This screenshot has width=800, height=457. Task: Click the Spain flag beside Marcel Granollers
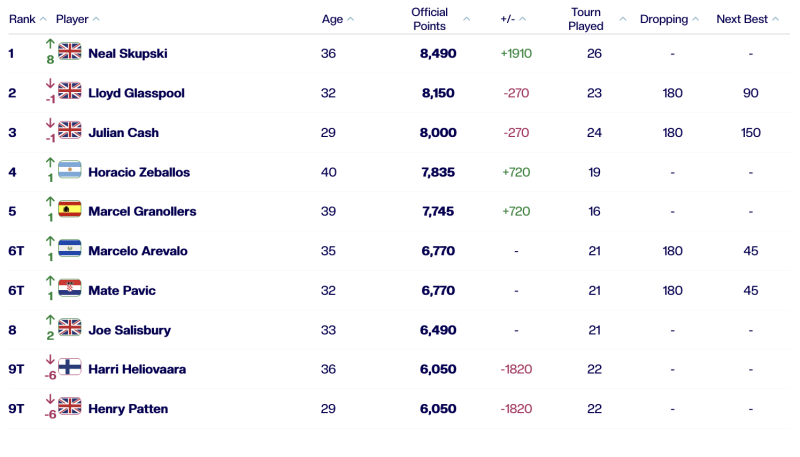pyautogui.click(x=69, y=210)
